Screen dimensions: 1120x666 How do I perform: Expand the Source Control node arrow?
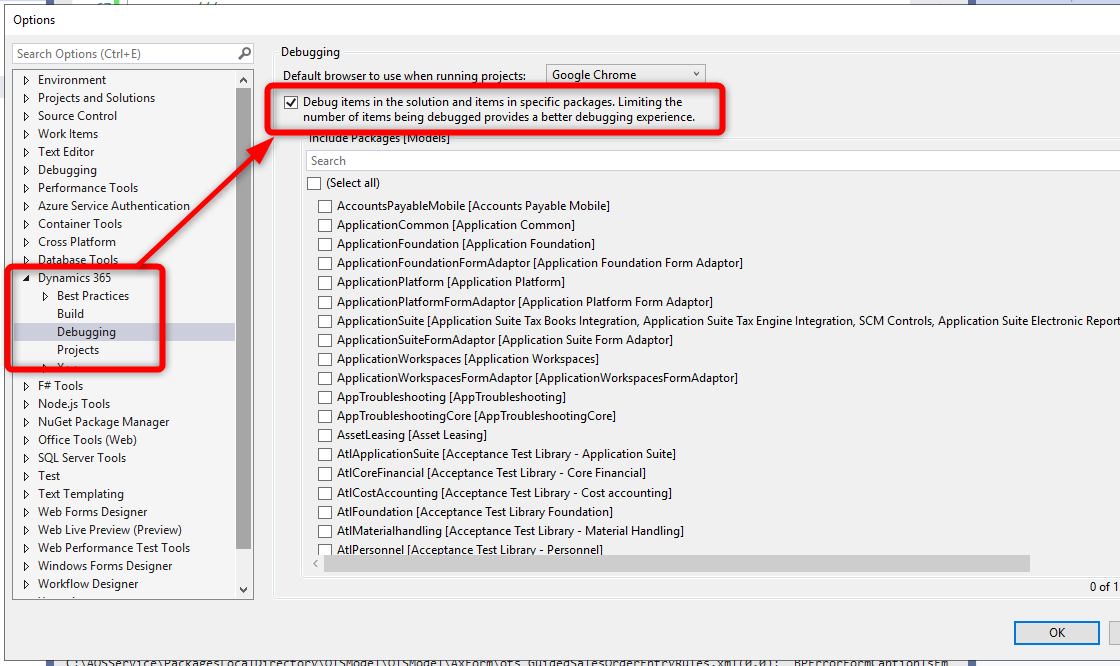[26, 116]
